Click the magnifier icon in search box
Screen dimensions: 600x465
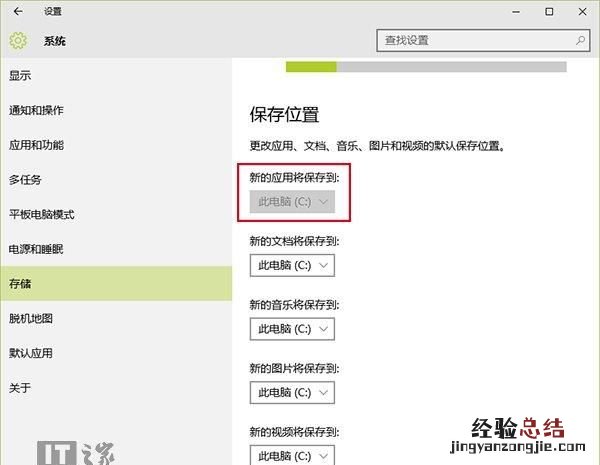coord(580,41)
